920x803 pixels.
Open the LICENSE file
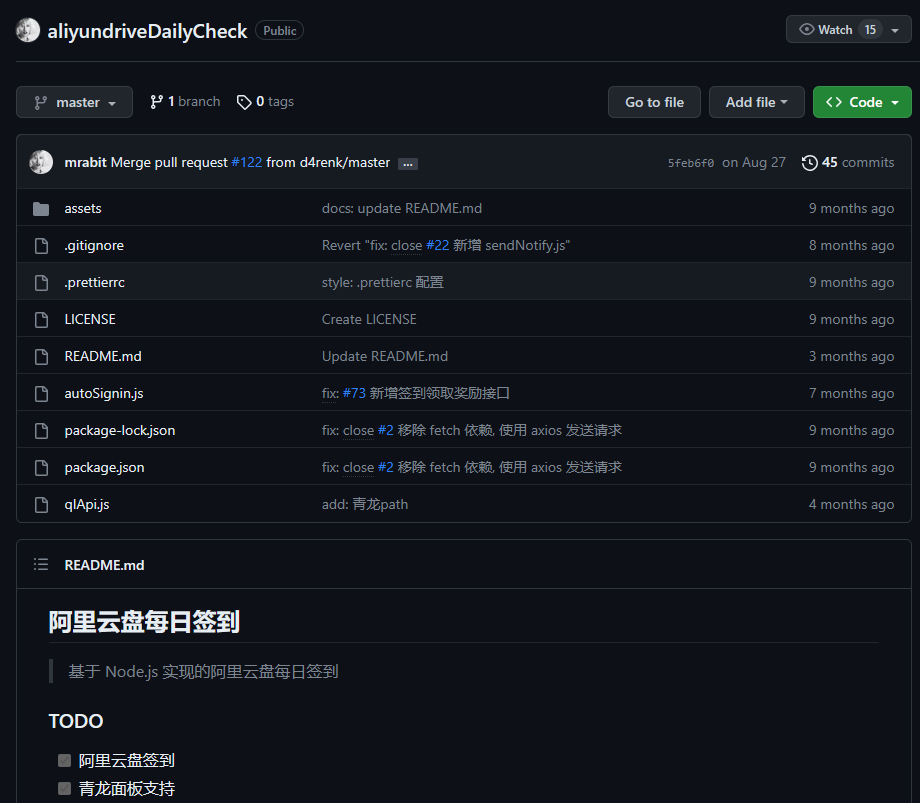(x=90, y=319)
